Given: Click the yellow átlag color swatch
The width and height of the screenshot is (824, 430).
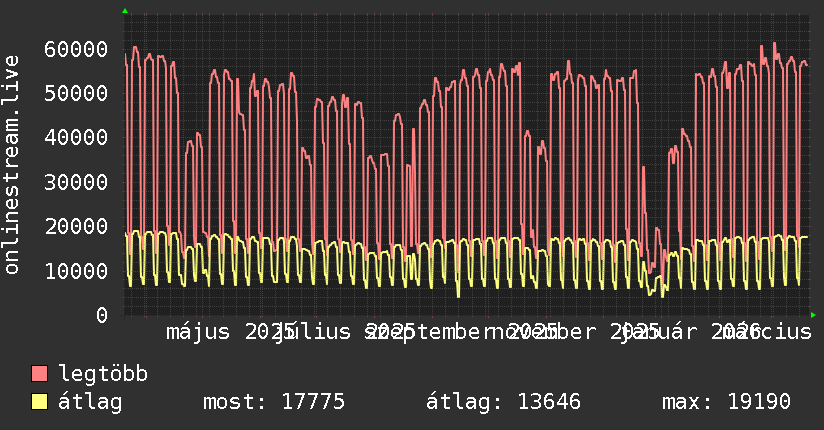Looking at the screenshot, I should click(39, 402).
